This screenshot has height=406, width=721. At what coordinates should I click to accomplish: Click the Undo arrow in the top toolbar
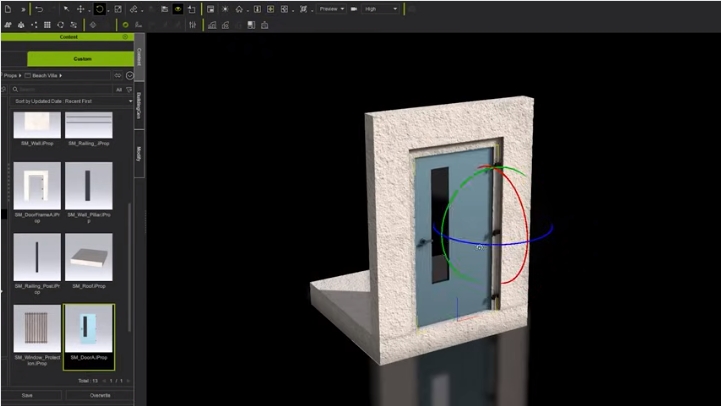coord(38,9)
